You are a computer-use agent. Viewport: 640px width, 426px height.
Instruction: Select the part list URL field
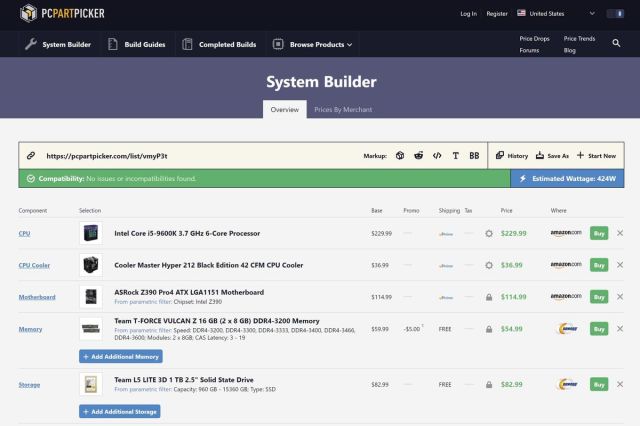tap(107, 156)
